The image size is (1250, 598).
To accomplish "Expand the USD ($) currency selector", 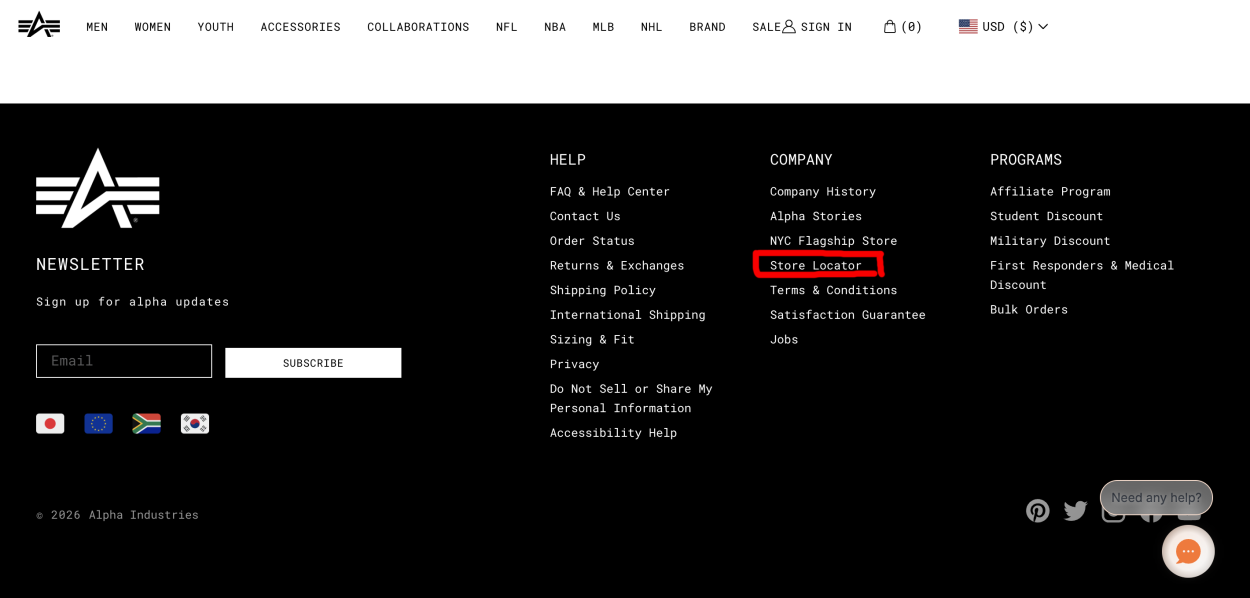I will click(x=1003, y=27).
